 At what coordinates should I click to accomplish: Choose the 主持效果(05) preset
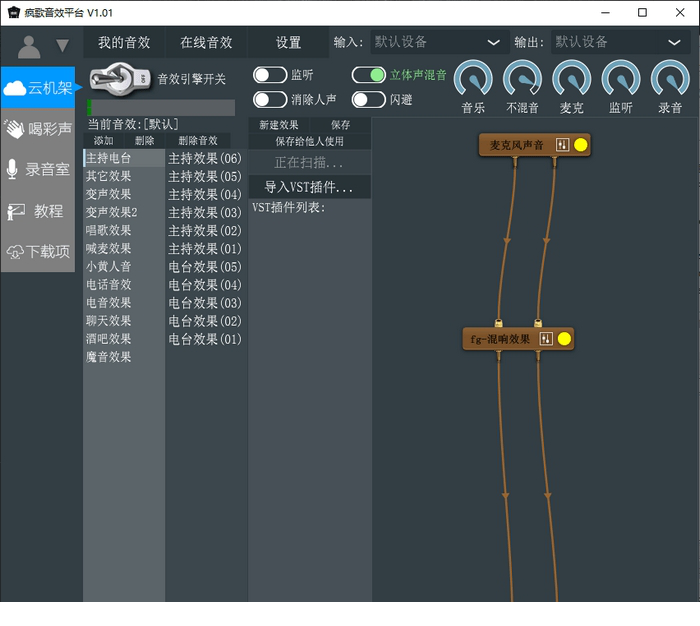[206, 176]
